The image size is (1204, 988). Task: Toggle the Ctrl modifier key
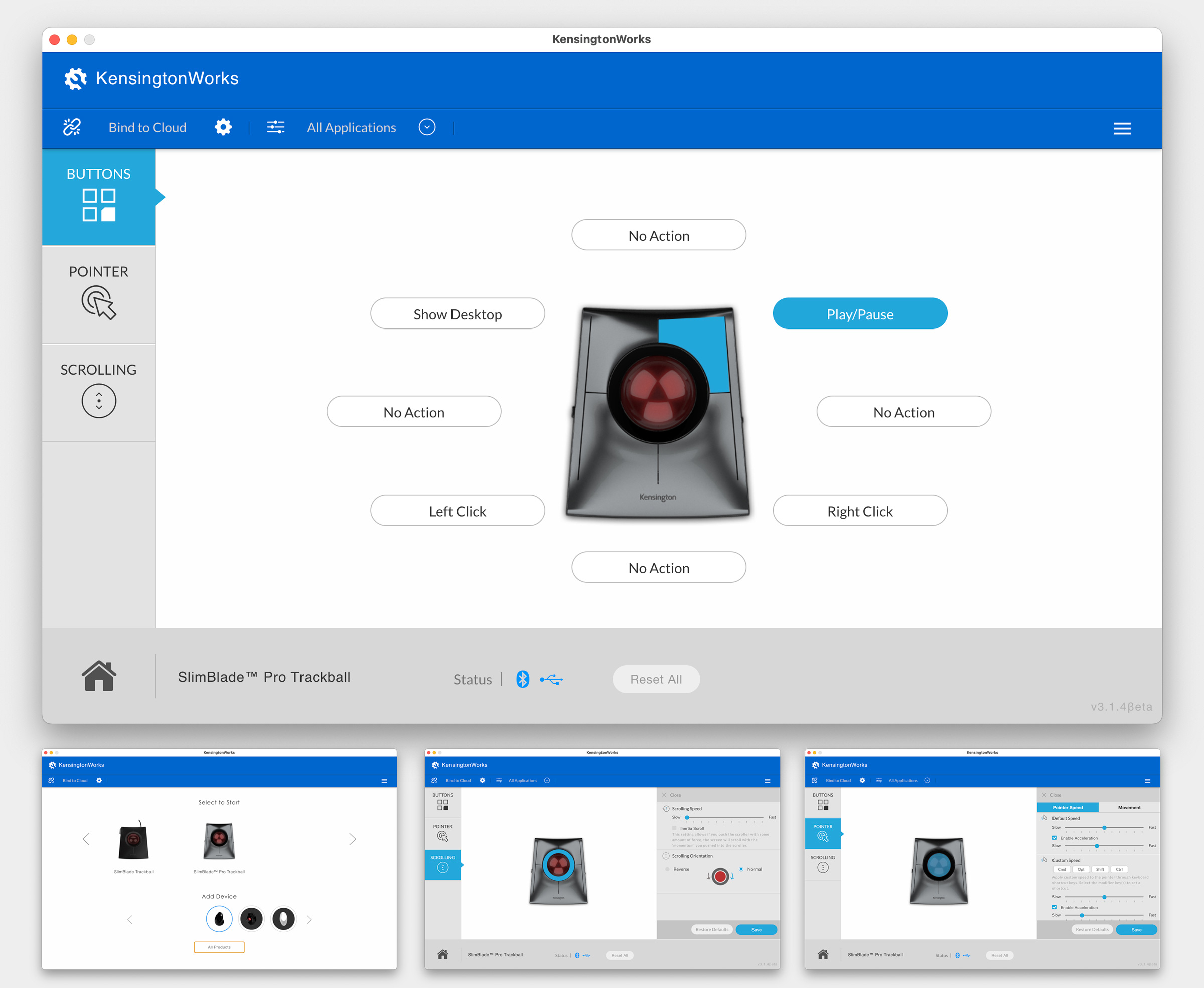click(1119, 869)
